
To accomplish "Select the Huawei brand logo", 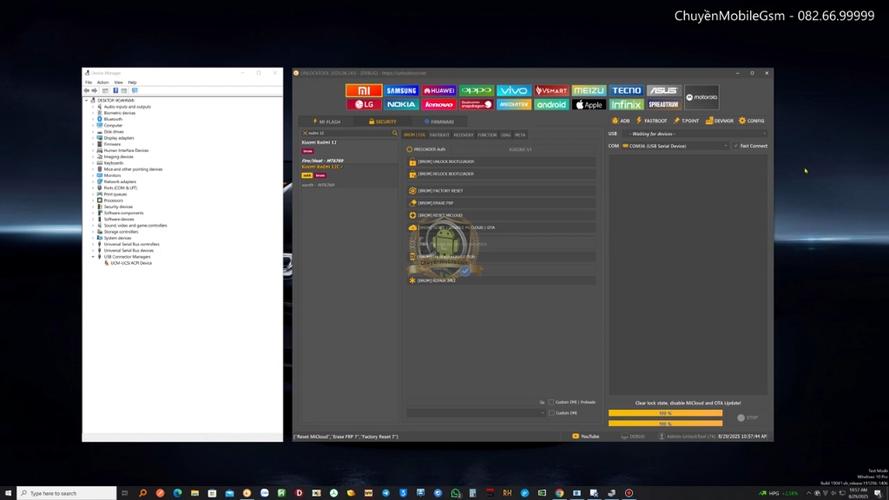I will [439, 91].
